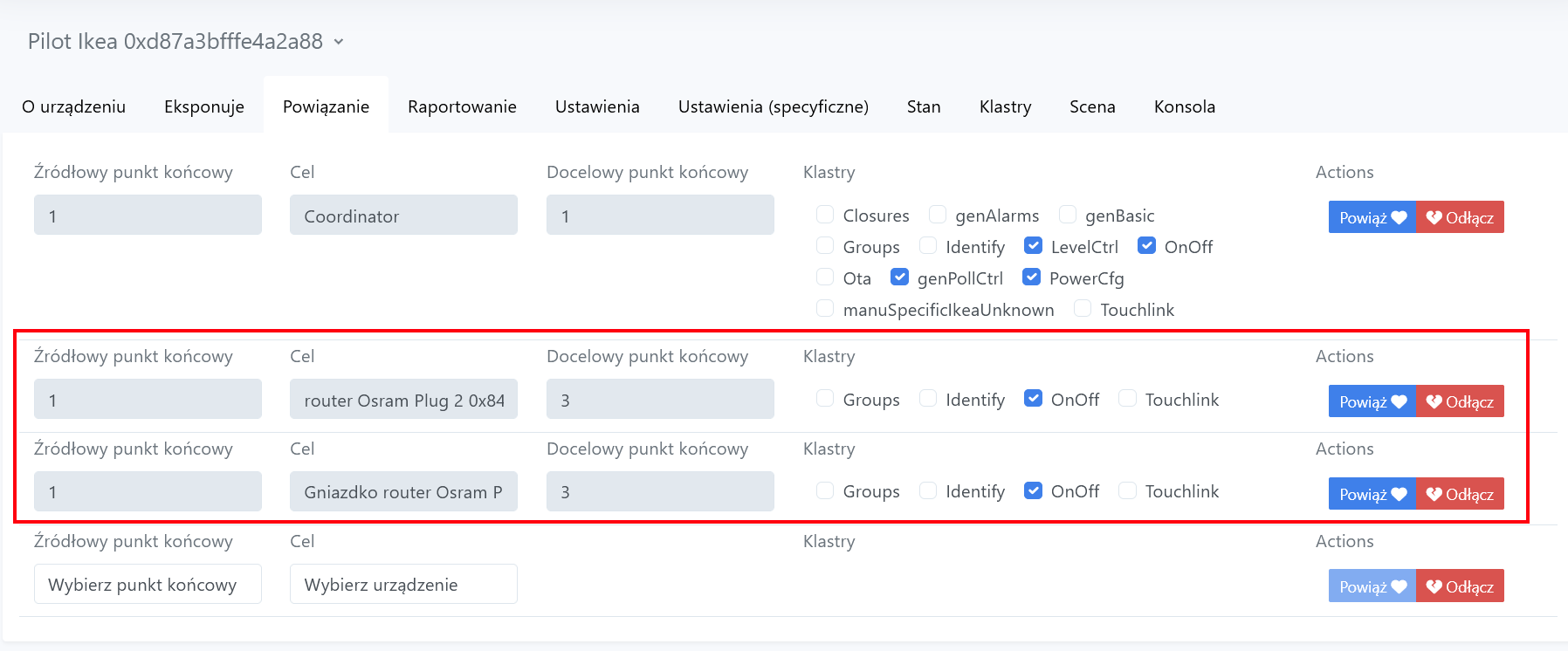Uncheck OnOff checkbox in Coordinator row
This screenshot has height=651, width=1568.
1146,246
